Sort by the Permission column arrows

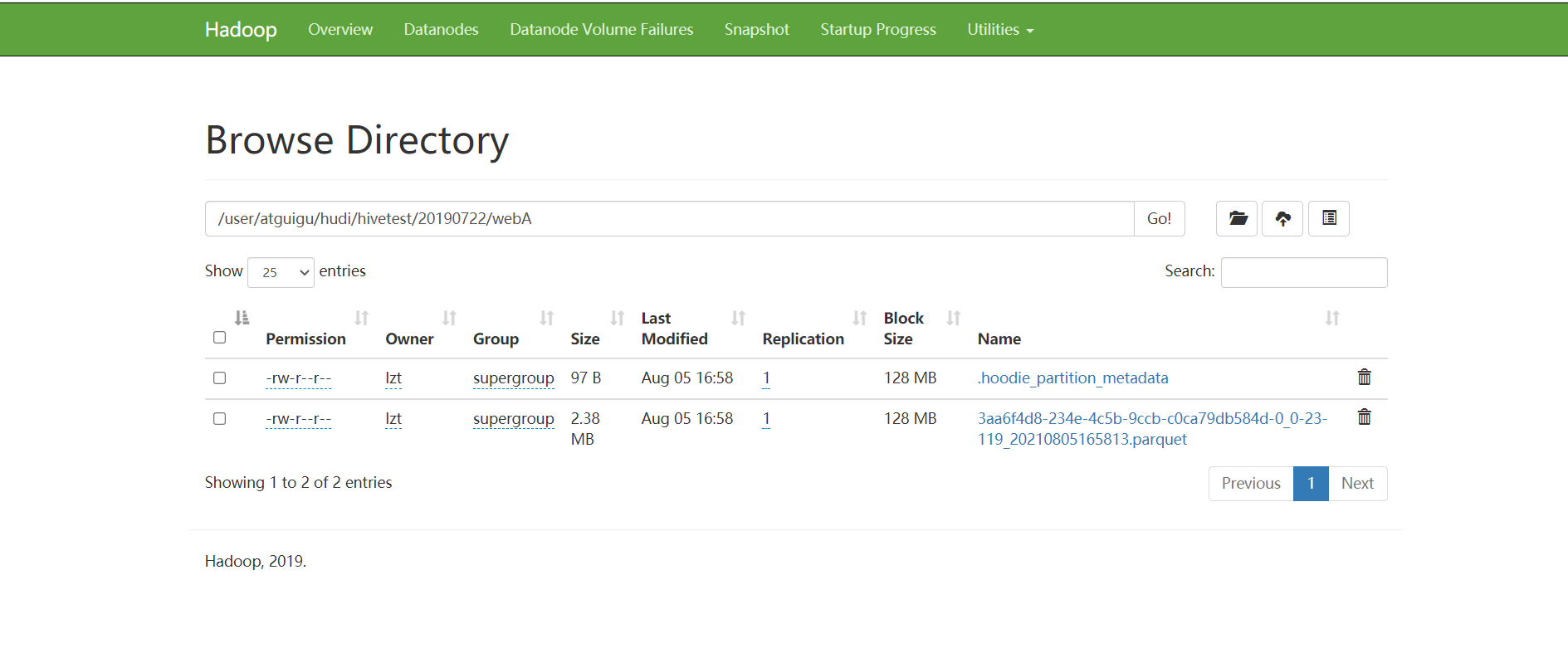(x=362, y=318)
